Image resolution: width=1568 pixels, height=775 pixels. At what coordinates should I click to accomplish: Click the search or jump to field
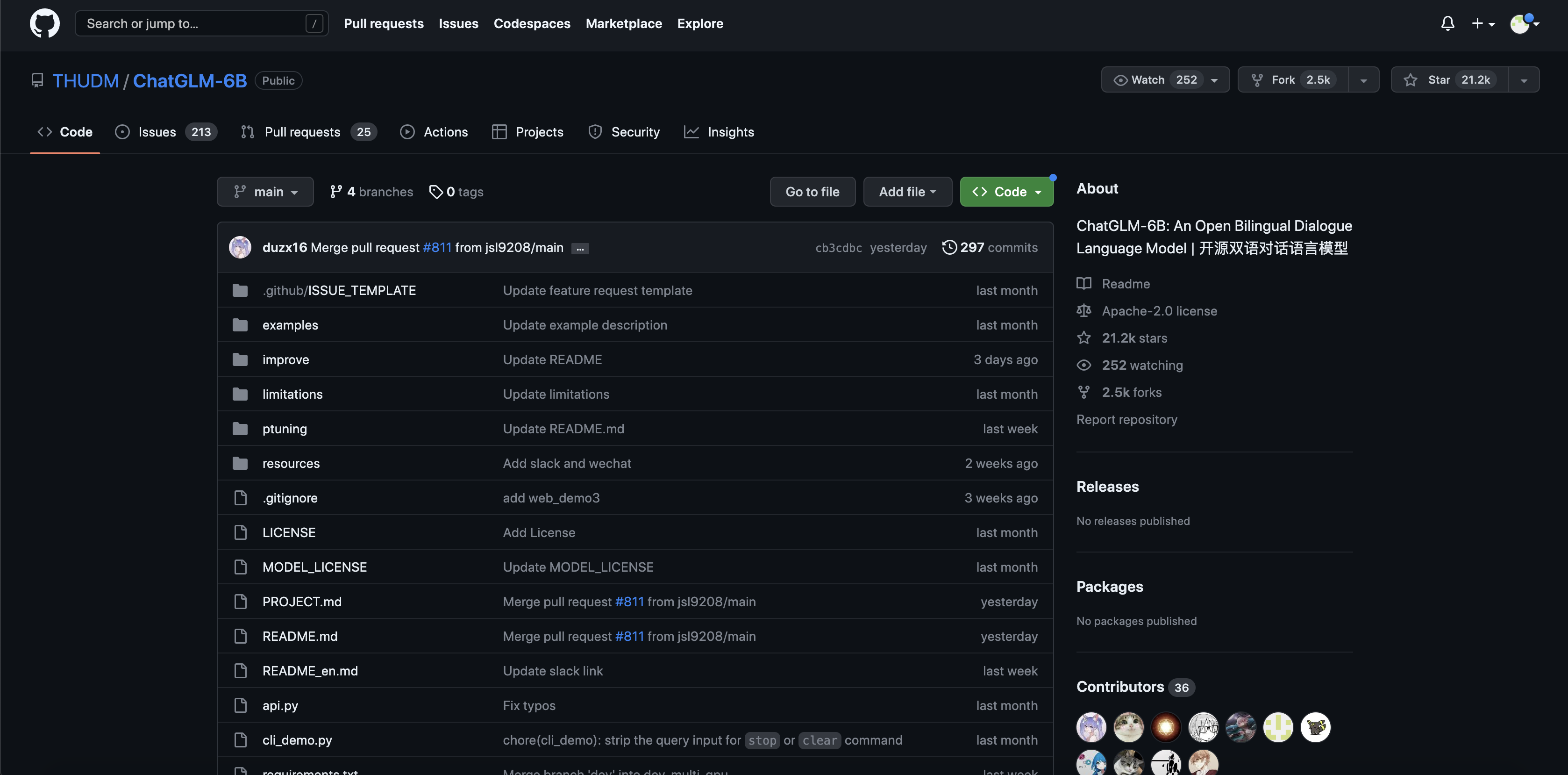[201, 23]
